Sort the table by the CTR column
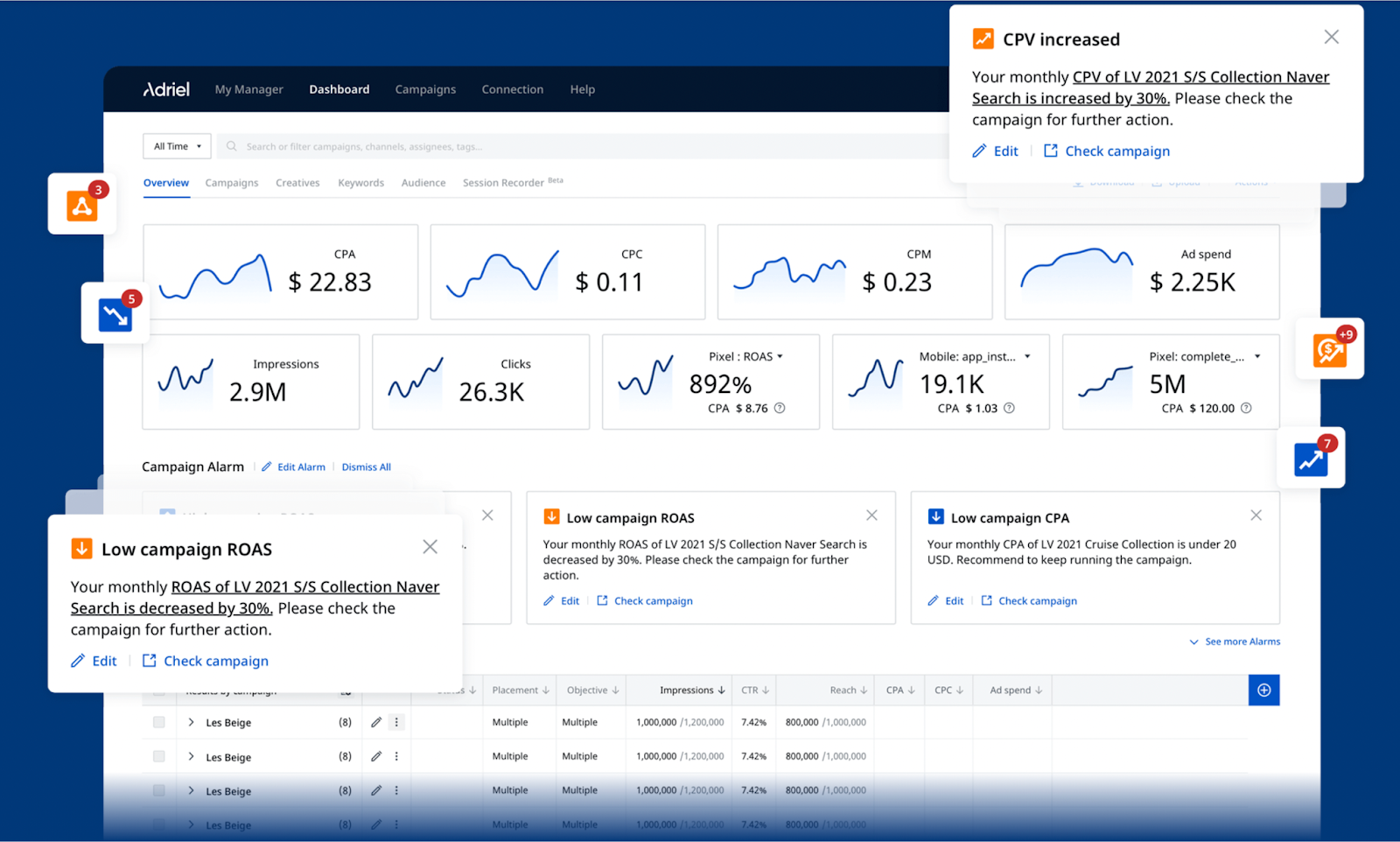1400x842 pixels. 755,691
